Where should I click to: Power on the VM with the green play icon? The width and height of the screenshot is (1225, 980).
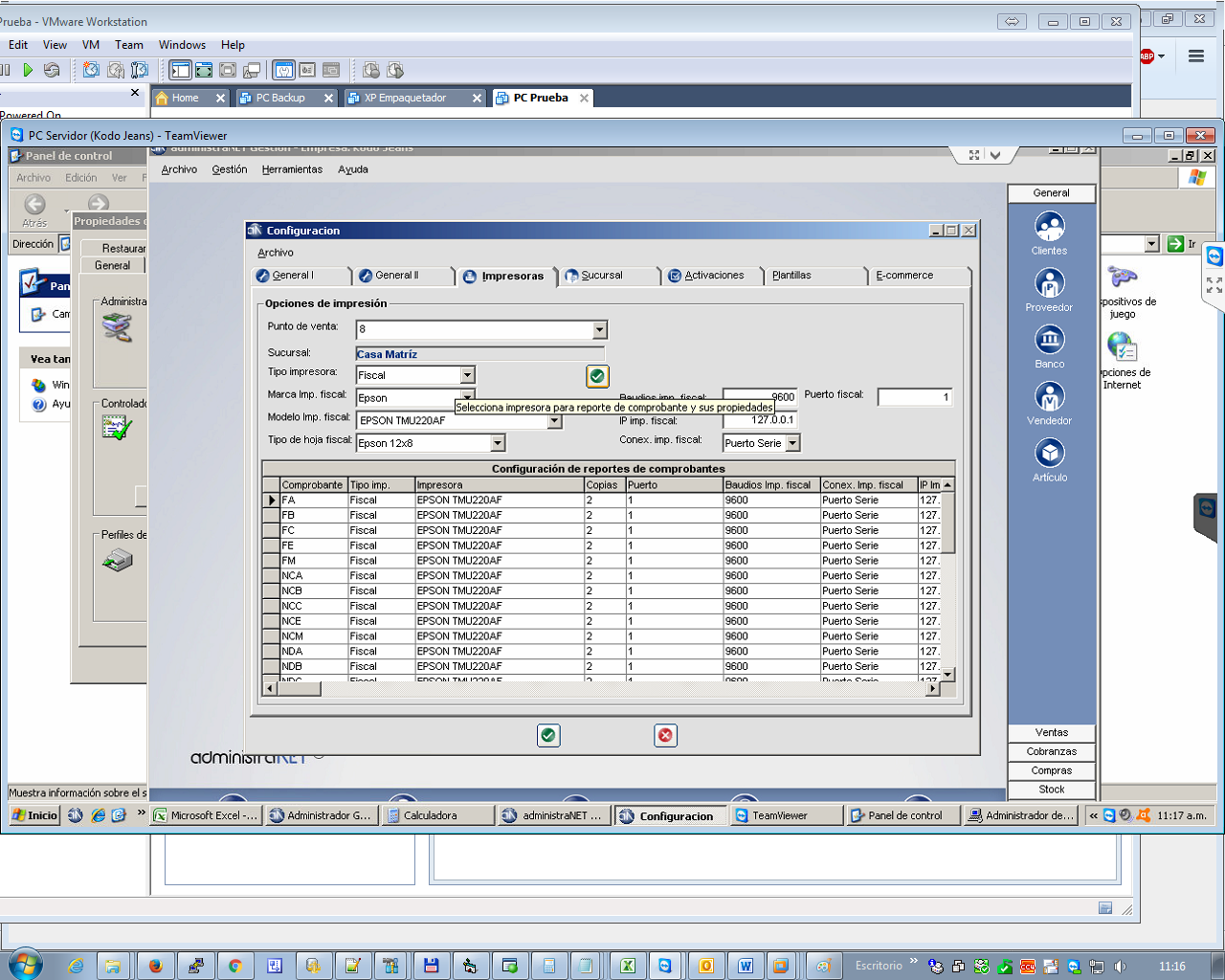[28, 70]
